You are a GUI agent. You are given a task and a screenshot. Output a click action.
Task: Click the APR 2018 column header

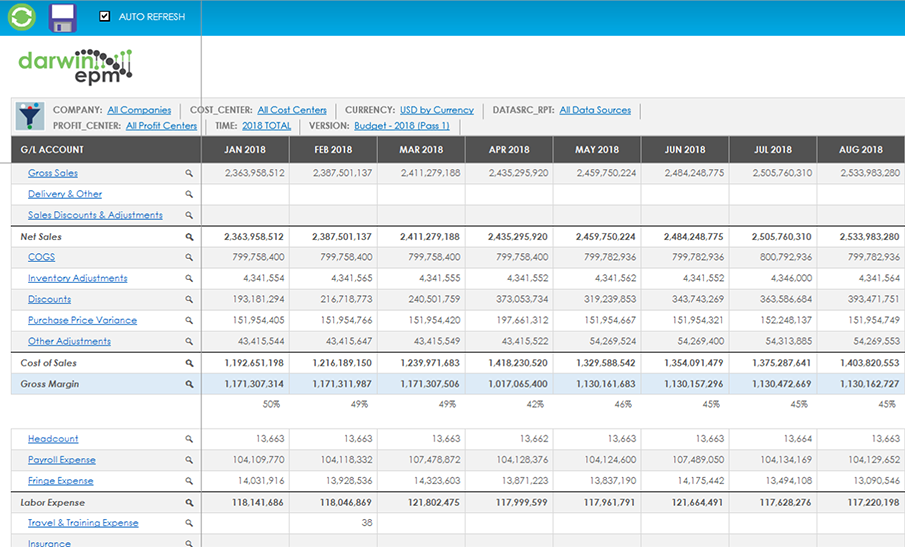[x=509, y=149]
